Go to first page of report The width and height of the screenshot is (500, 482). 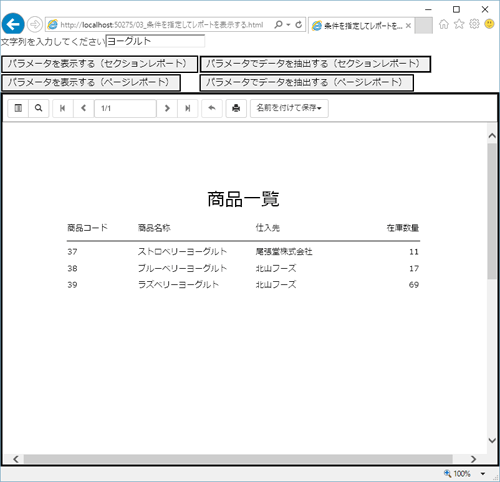63,108
